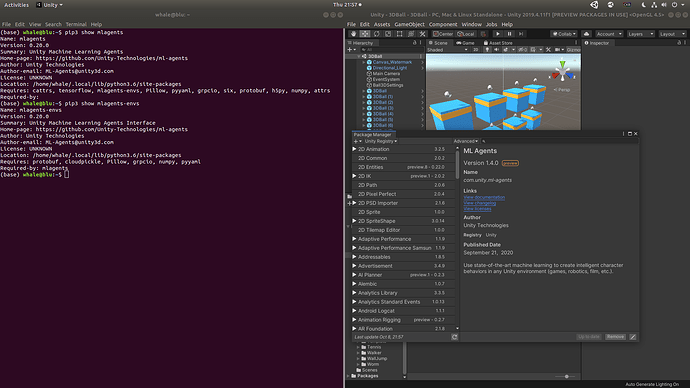Toggle grid snapping icon in toolbar
The height and width of the screenshot is (388, 690).
click(x=484, y=34)
